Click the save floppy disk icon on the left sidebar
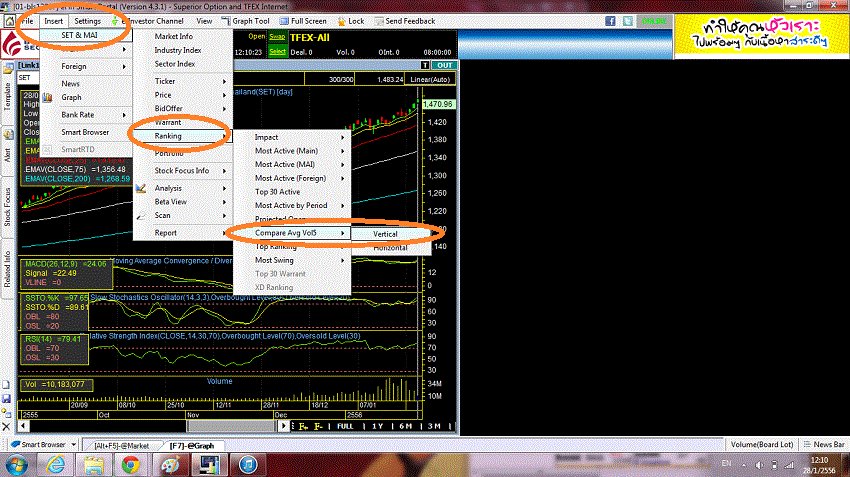 click(6, 399)
